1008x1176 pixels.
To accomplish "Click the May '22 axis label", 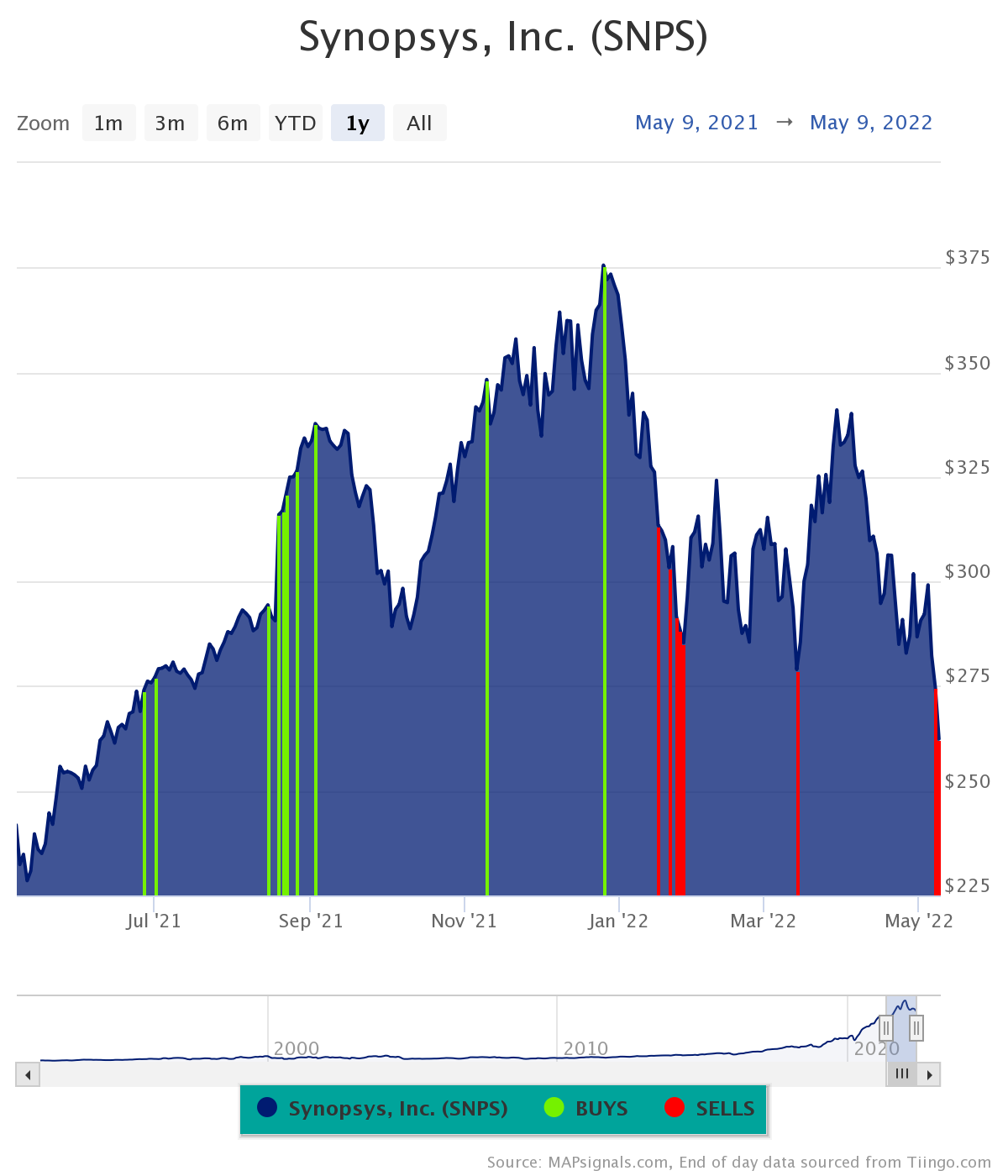I will (x=919, y=921).
